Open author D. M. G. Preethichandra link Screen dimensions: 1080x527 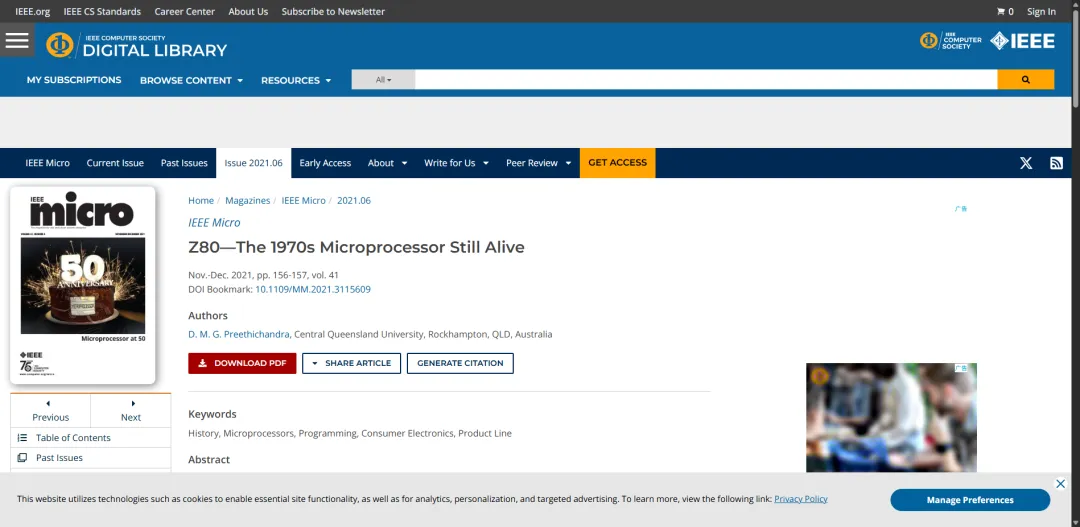(x=239, y=334)
